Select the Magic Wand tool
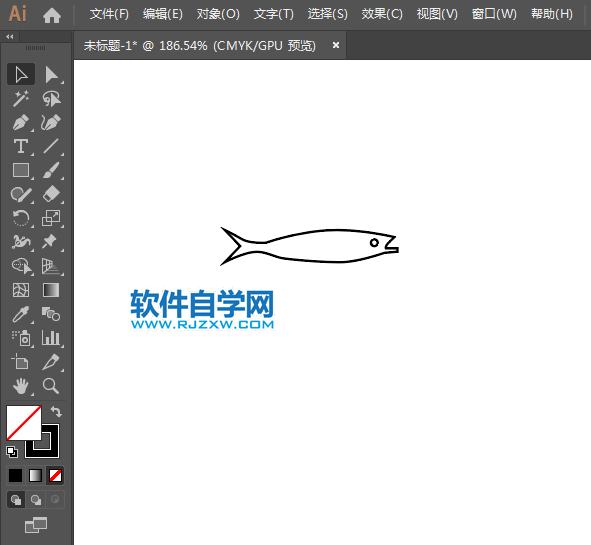This screenshot has width=591, height=545. [x=21, y=98]
